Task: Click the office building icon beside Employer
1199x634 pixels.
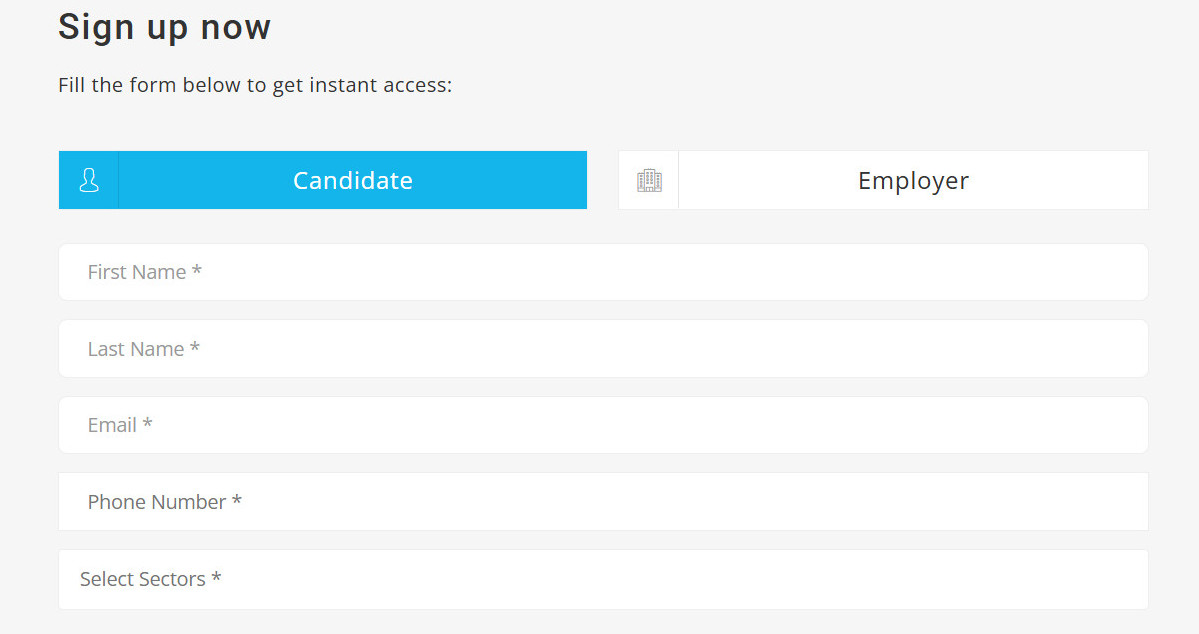Action: point(649,180)
